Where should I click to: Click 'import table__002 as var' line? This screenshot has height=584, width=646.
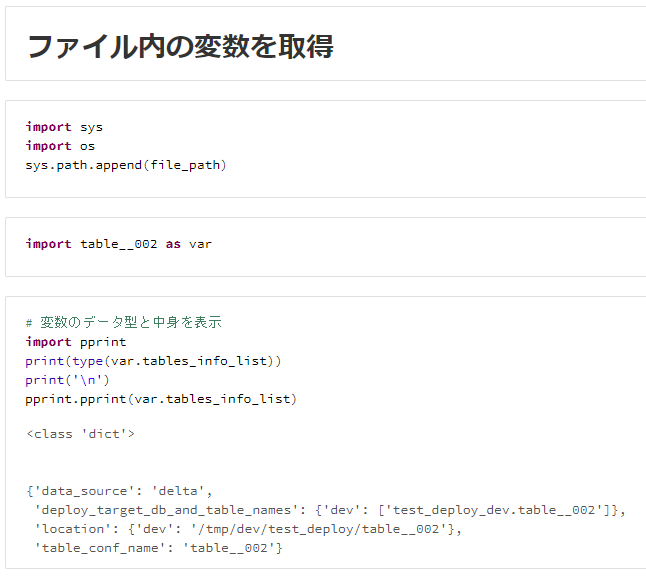[x=119, y=244]
